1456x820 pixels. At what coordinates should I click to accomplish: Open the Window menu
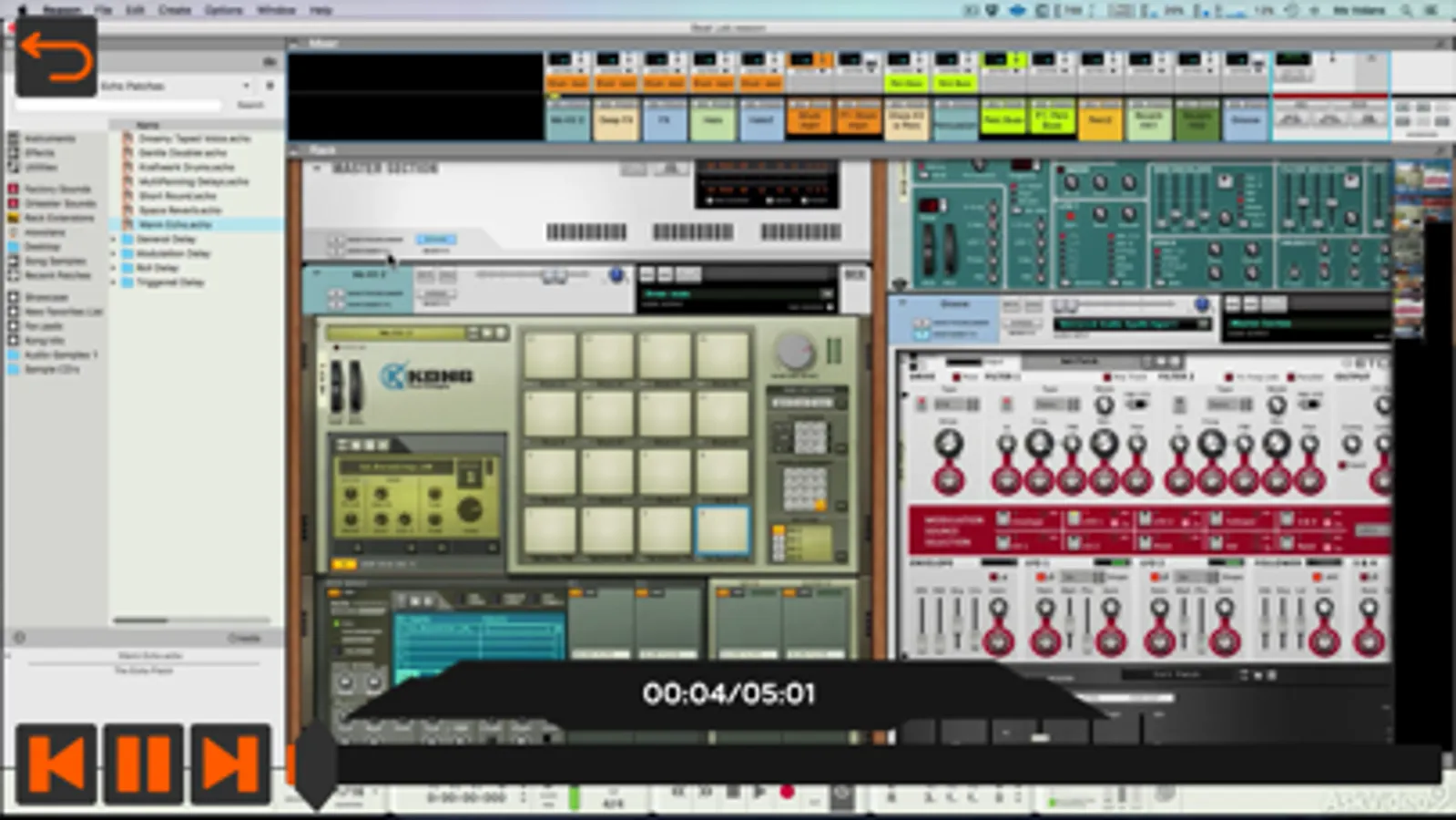[276, 10]
